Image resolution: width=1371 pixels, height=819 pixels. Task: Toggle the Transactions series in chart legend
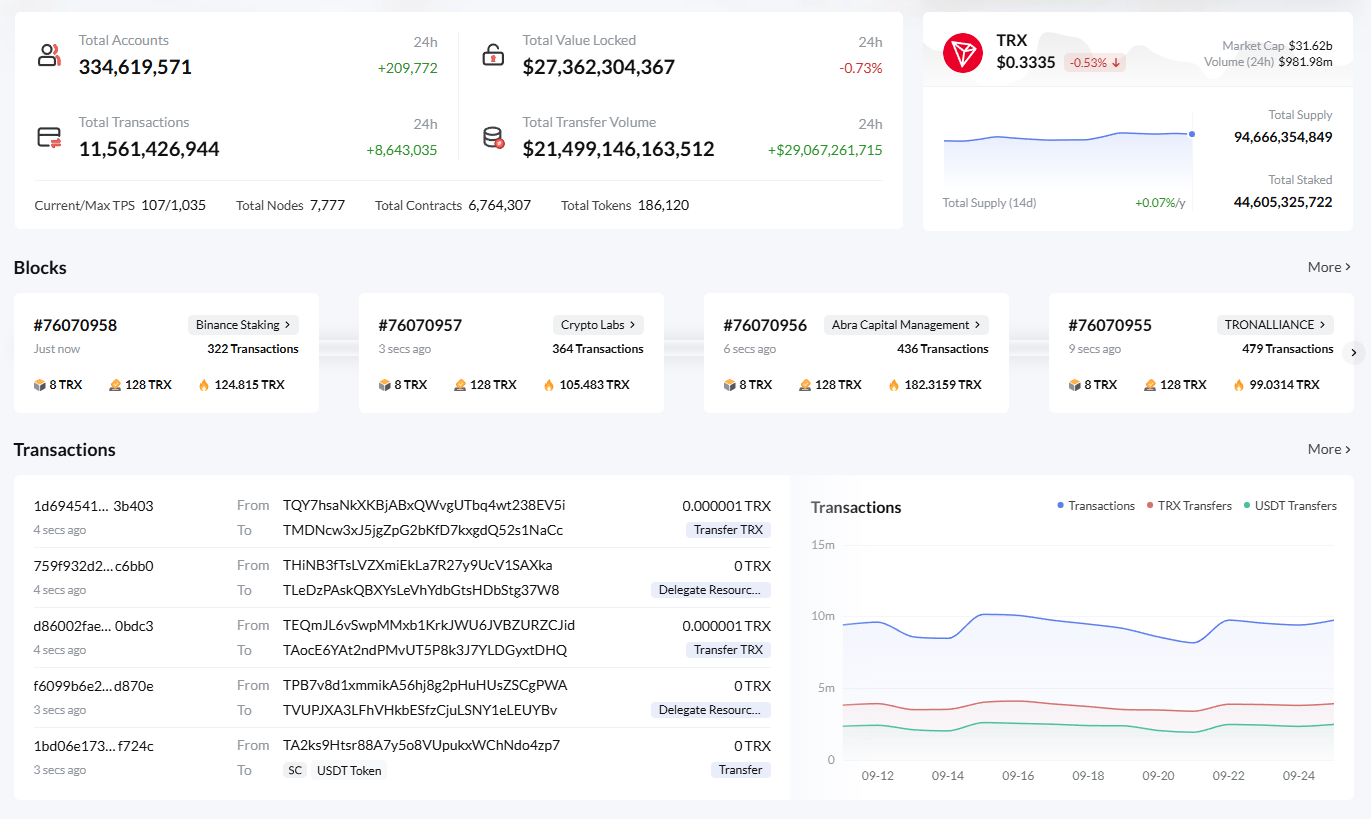1096,506
